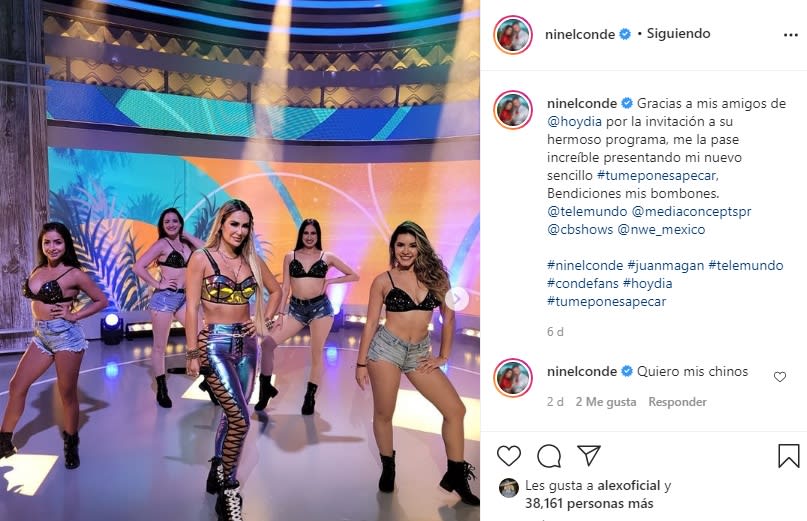Open the @hoydia mention link
The height and width of the screenshot is (521, 807).
pos(574,121)
